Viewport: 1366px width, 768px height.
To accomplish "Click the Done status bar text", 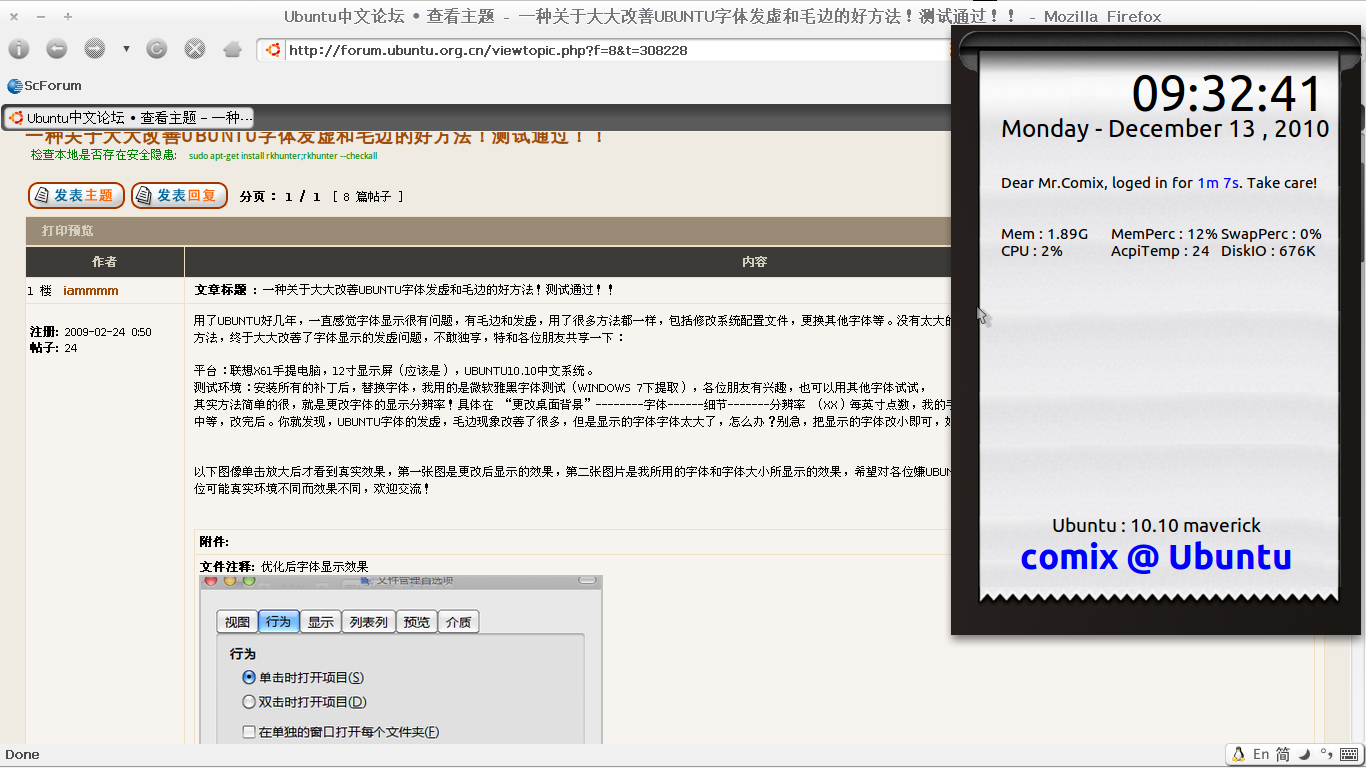I will (22, 755).
